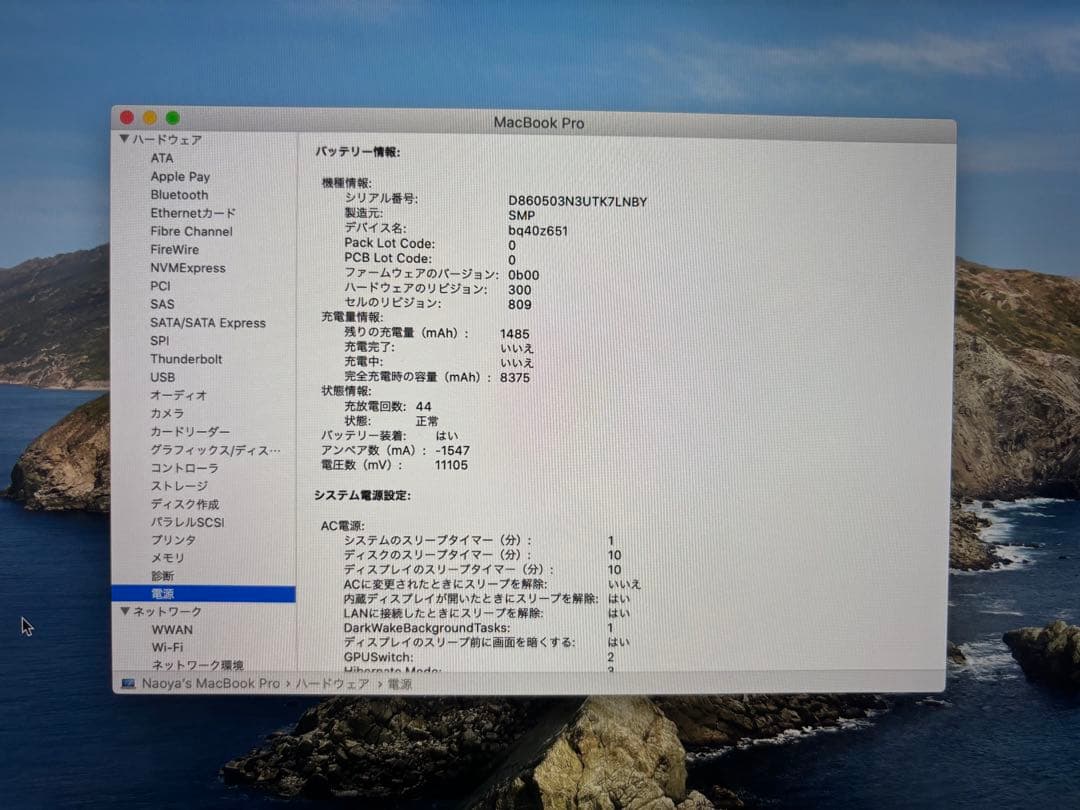The height and width of the screenshot is (810, 1080).
Task: Select ネットワーク環境 in the sidebar
Action: (x=198, y=665)
